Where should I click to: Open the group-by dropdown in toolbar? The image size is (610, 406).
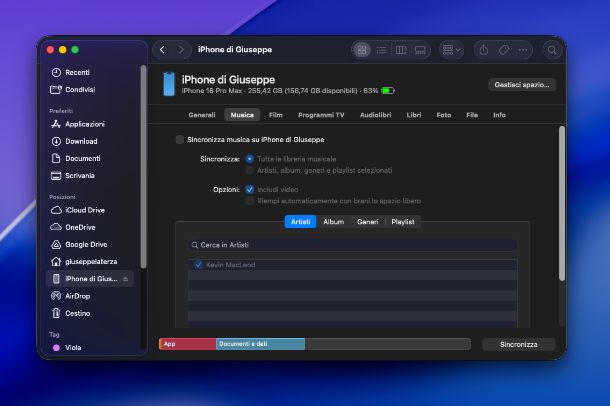click(x=452, y=49)
